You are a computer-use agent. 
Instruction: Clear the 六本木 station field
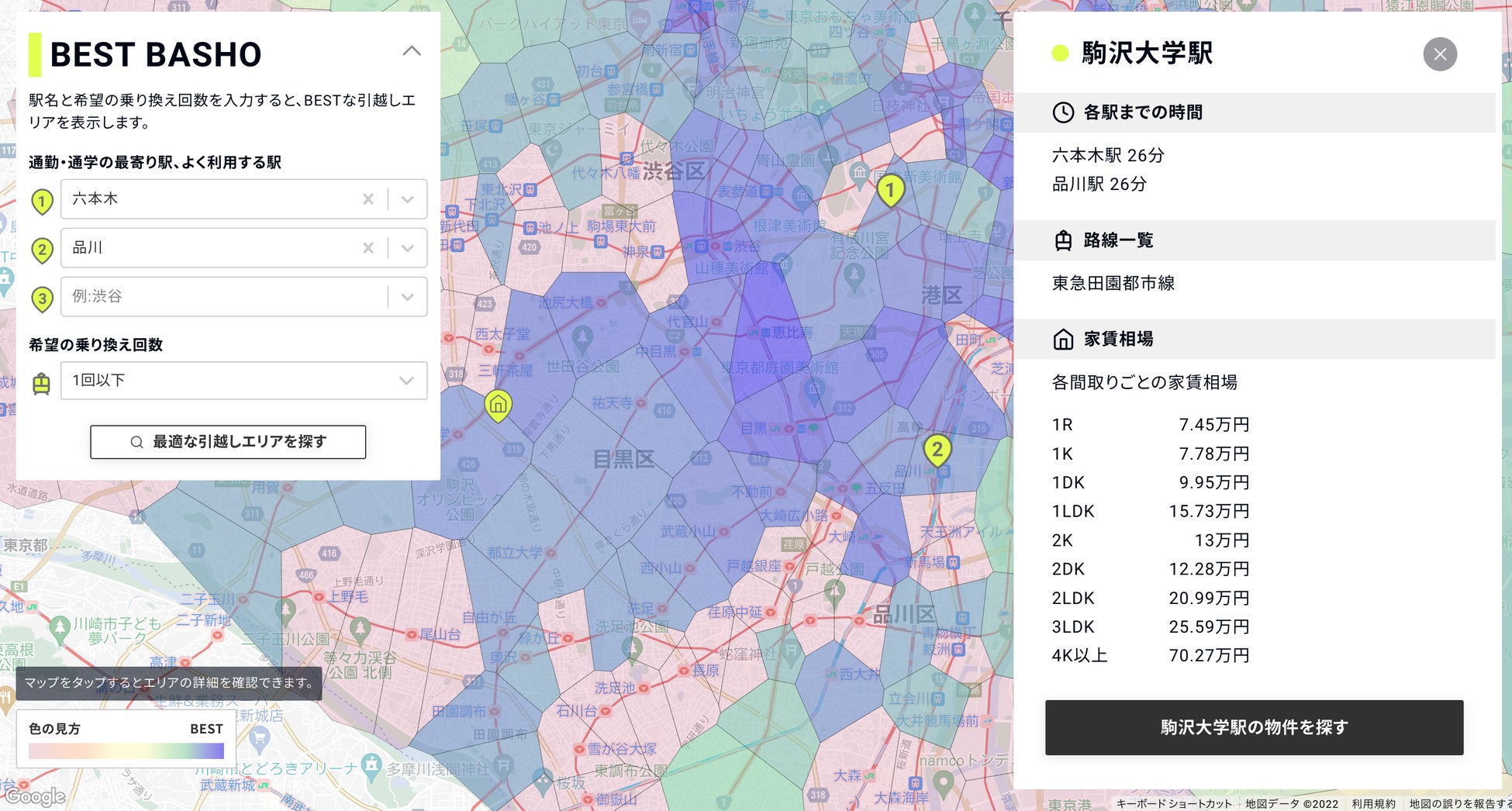368,199
